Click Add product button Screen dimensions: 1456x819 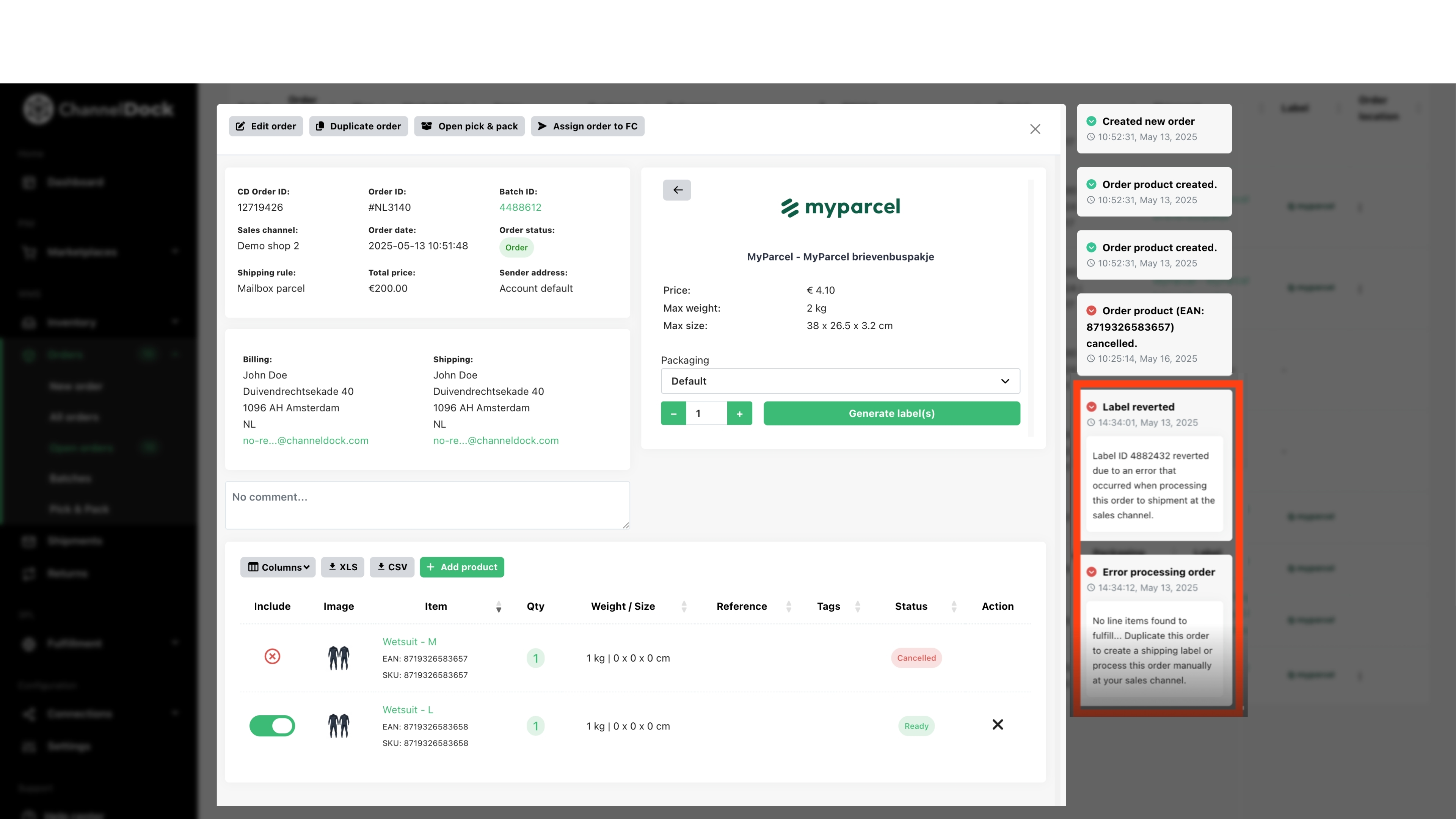462,567
